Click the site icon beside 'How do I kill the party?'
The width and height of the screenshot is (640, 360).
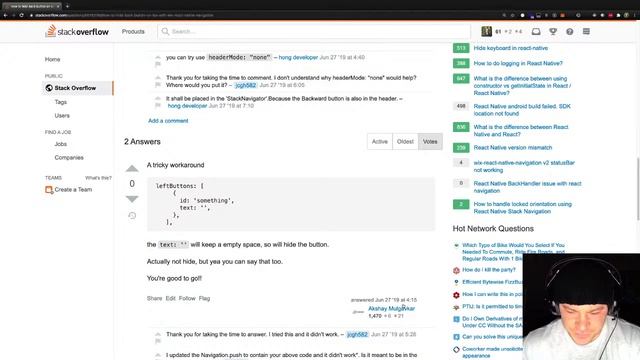456,270
